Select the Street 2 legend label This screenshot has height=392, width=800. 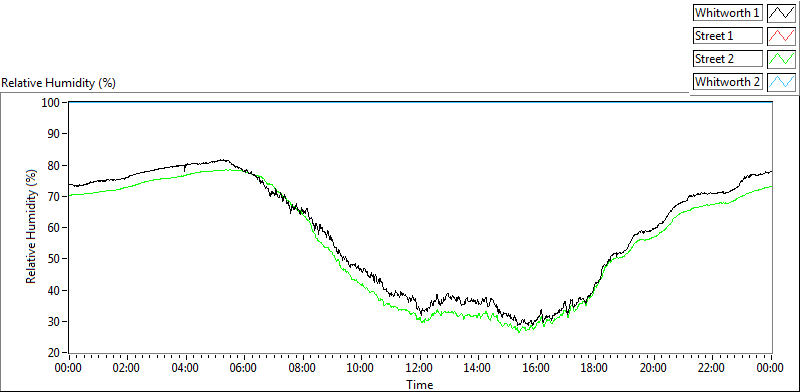click(728, 59)
